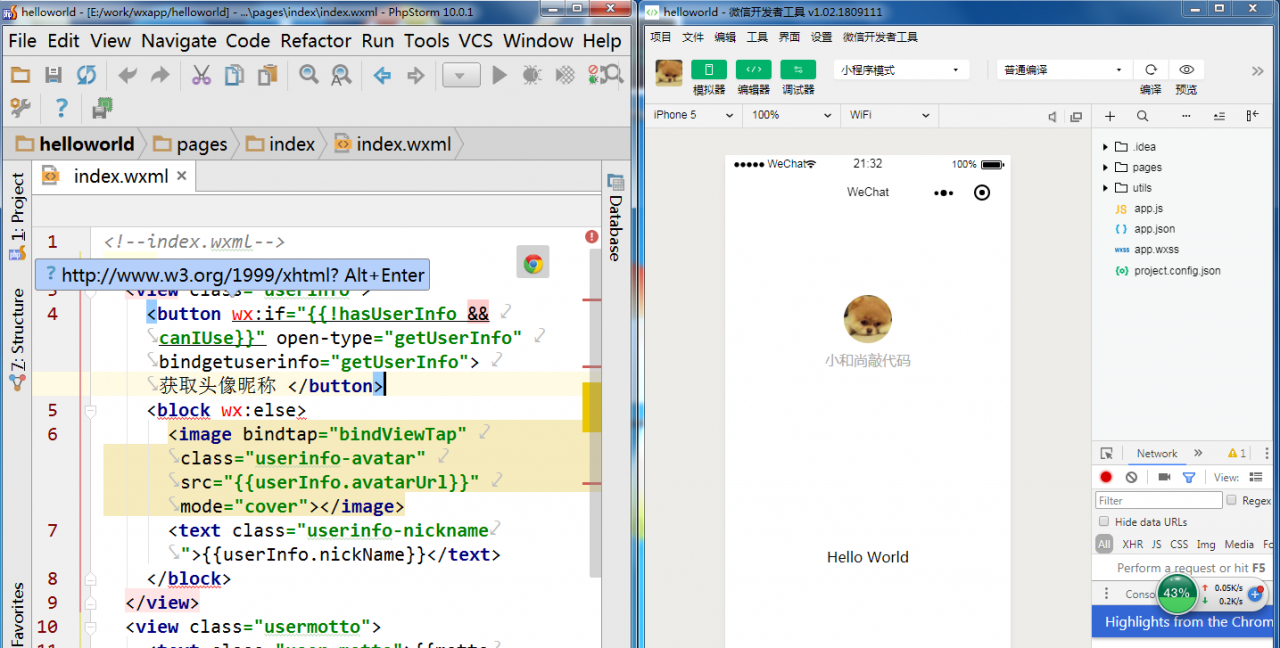The height and width of the screenshot is (648, 1280).
Task: Redo with the PhpStorm toolbar arrow
Action: tap(160, 75)
